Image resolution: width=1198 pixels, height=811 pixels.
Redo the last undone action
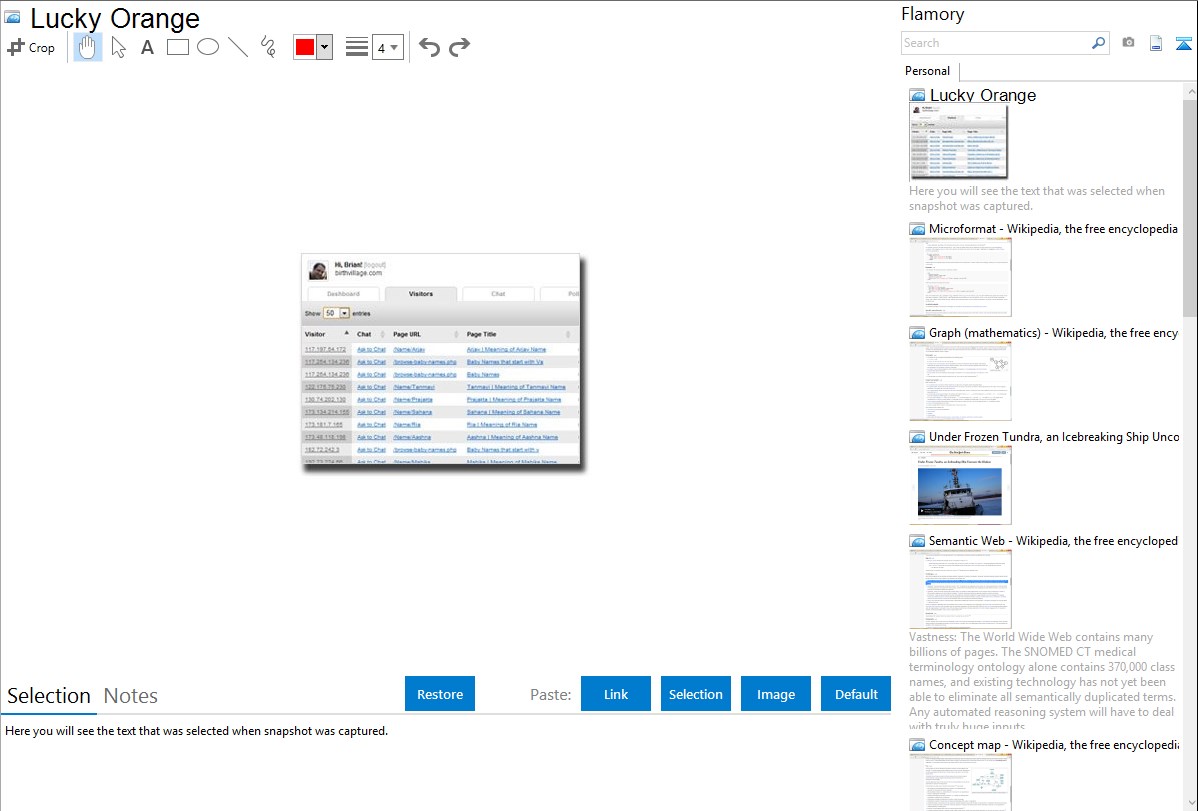point(459,47)
